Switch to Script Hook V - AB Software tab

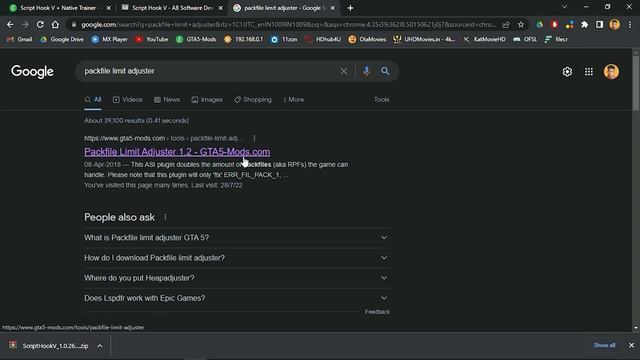point(172,8)
